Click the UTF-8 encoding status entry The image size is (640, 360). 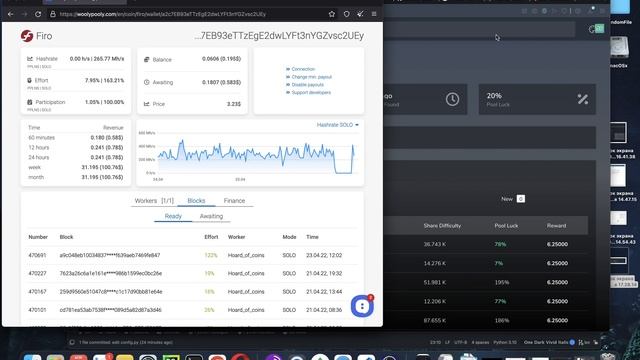[x=460, y=342]
